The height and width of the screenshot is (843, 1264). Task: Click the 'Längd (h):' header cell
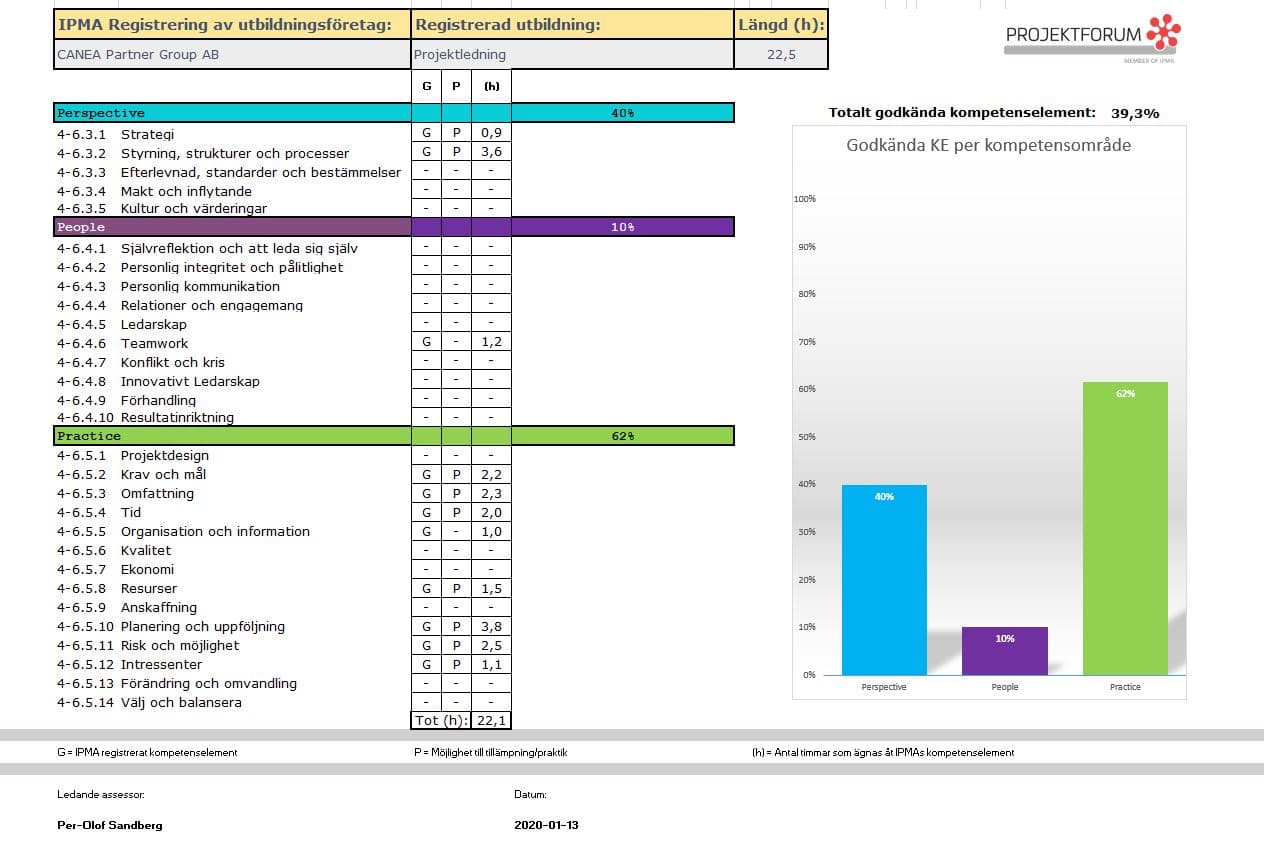point(781,25)
